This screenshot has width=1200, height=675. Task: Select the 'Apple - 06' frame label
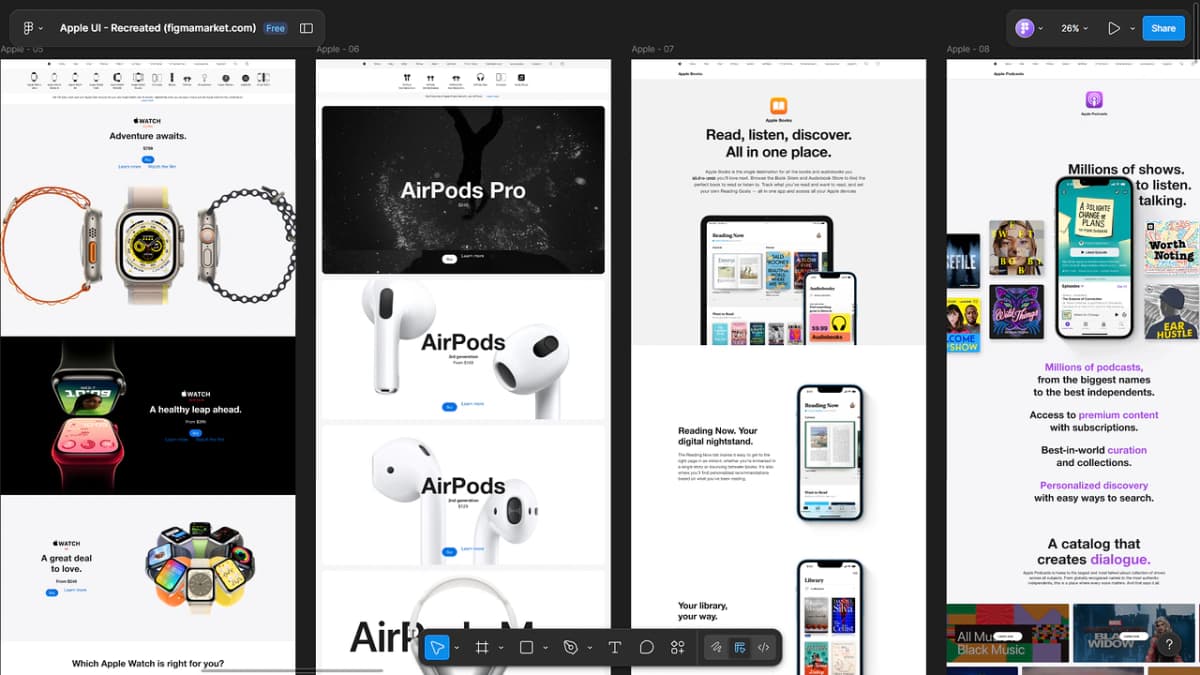click(338, 49)
